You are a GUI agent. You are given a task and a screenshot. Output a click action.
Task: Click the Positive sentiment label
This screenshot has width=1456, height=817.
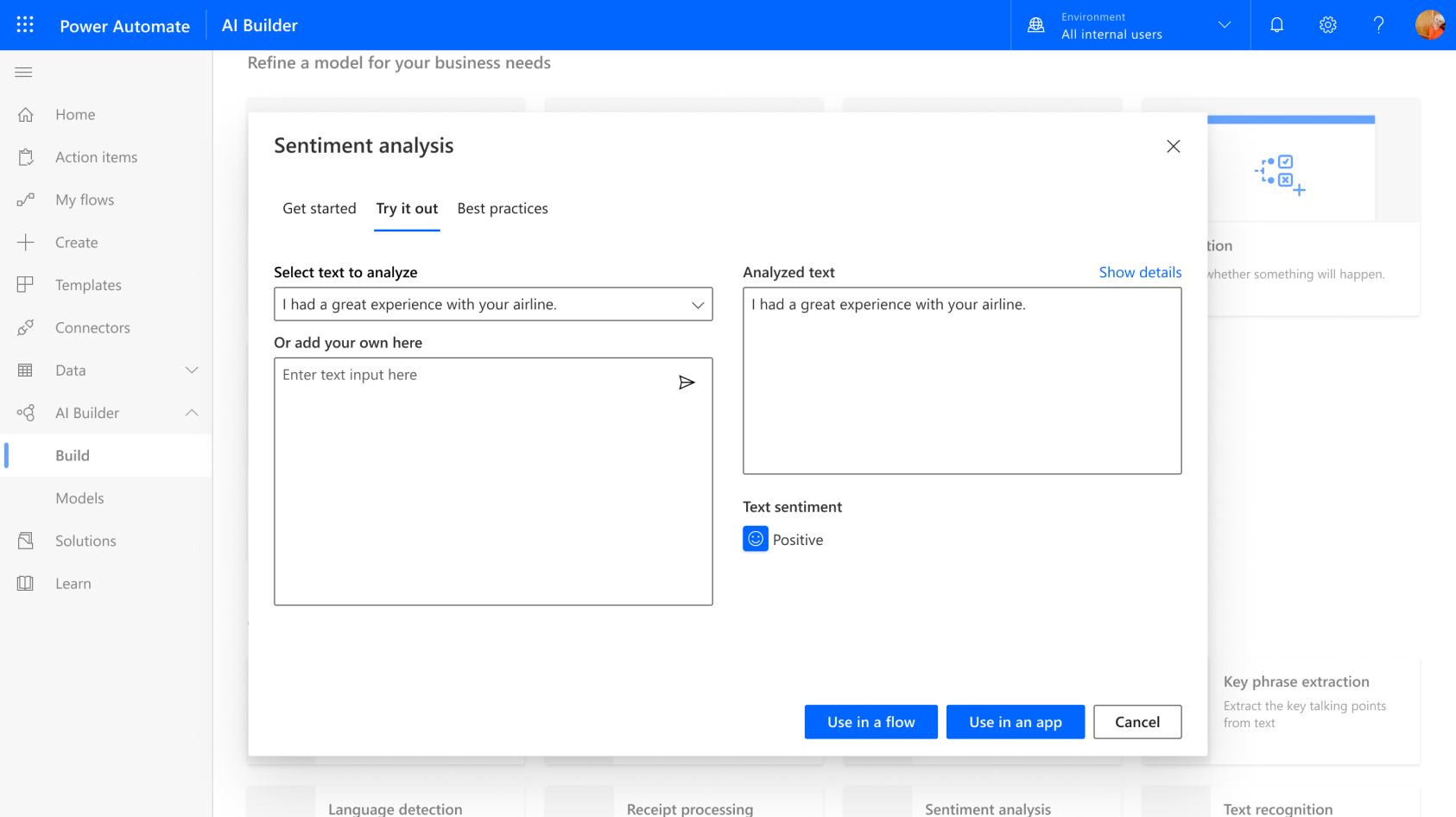pos(798,540)
